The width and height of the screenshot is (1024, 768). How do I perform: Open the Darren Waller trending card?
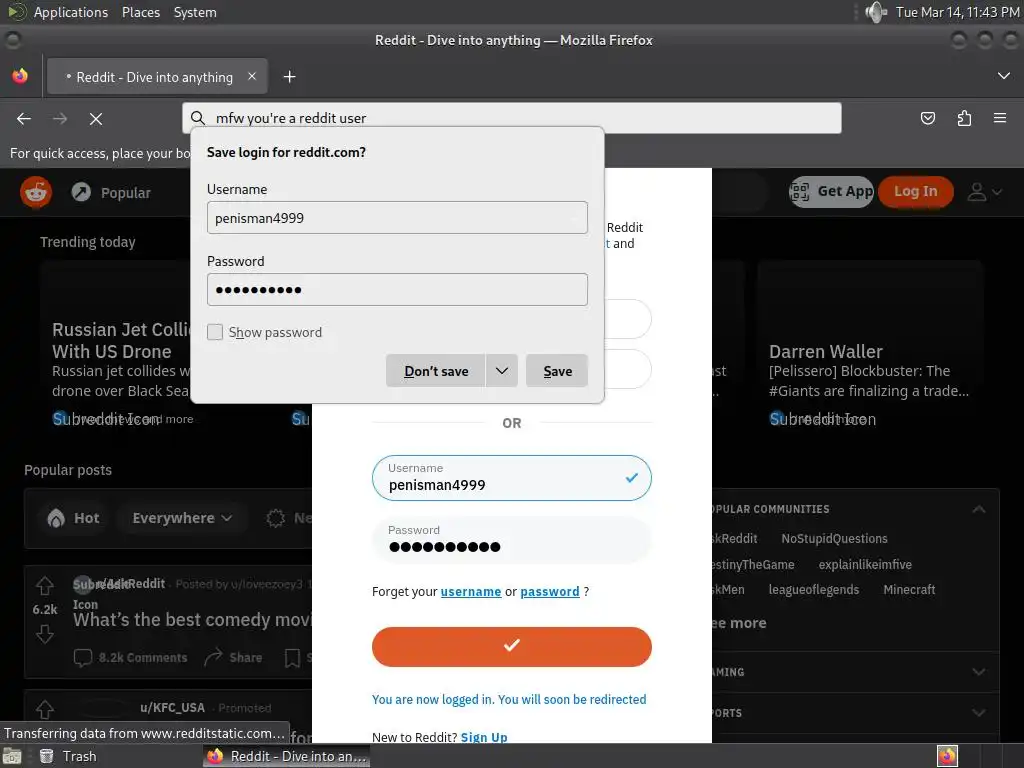point(870,346)
